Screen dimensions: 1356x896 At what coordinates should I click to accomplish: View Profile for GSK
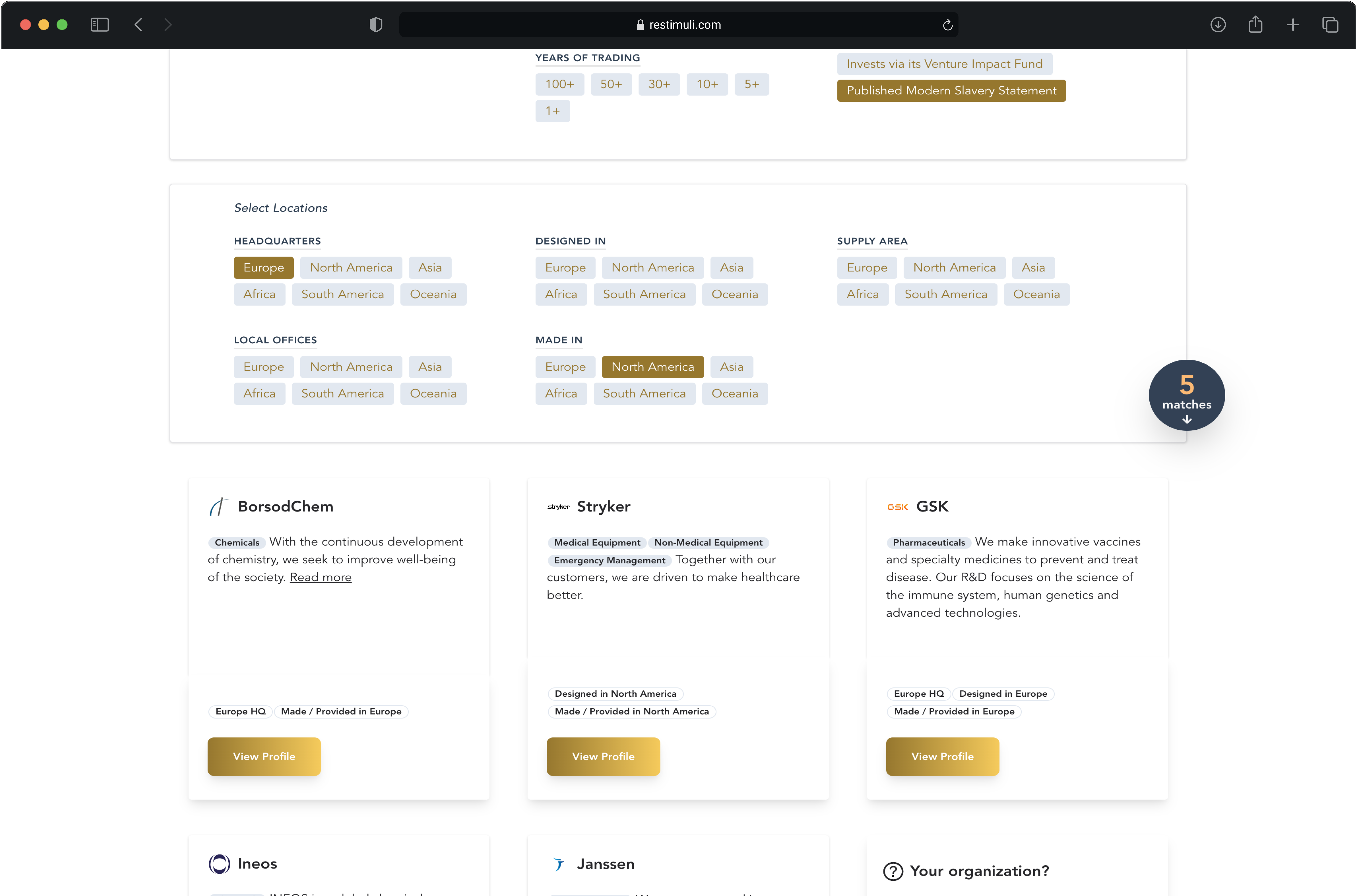tap(942, 757)
